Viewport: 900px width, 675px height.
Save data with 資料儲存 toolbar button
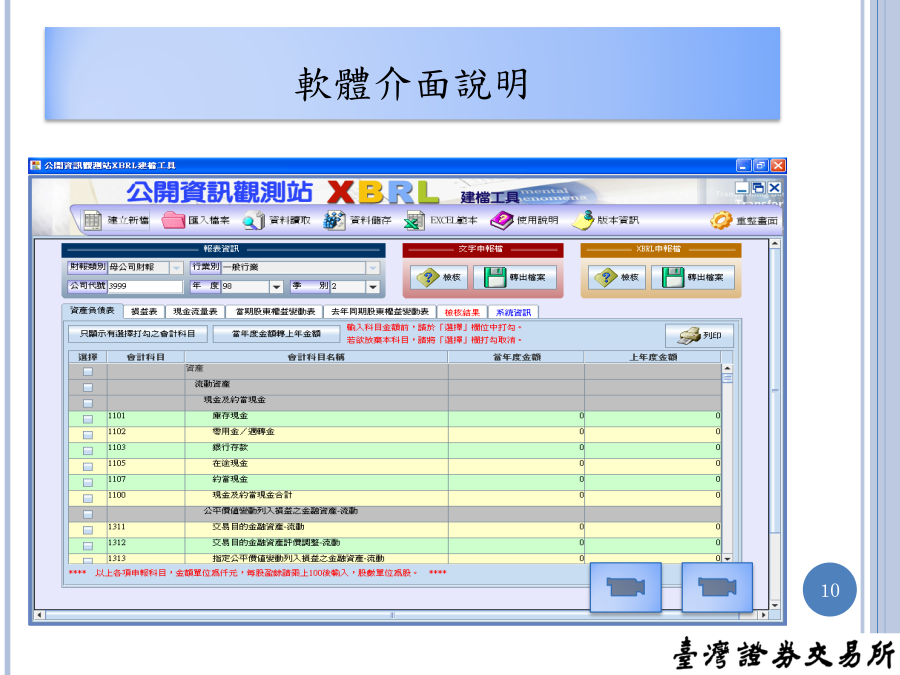[x=357, y=220]
